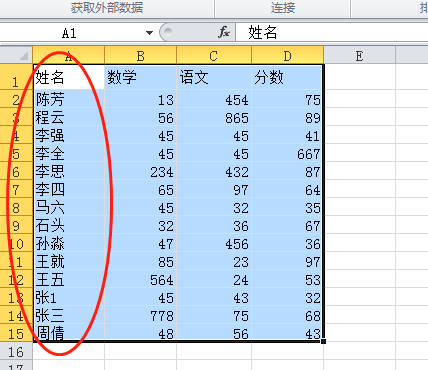428x370 pixels.
Task: Click the 语文 value 97
Action: pyautogui.click(x=214, y=190)
